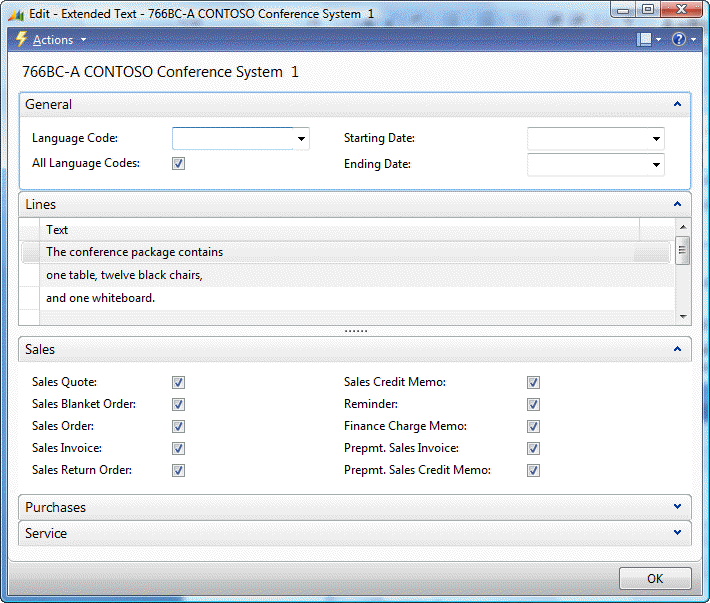Select the row selector of the first line
This screenshot has width=710, height=603.
point(31,252)
